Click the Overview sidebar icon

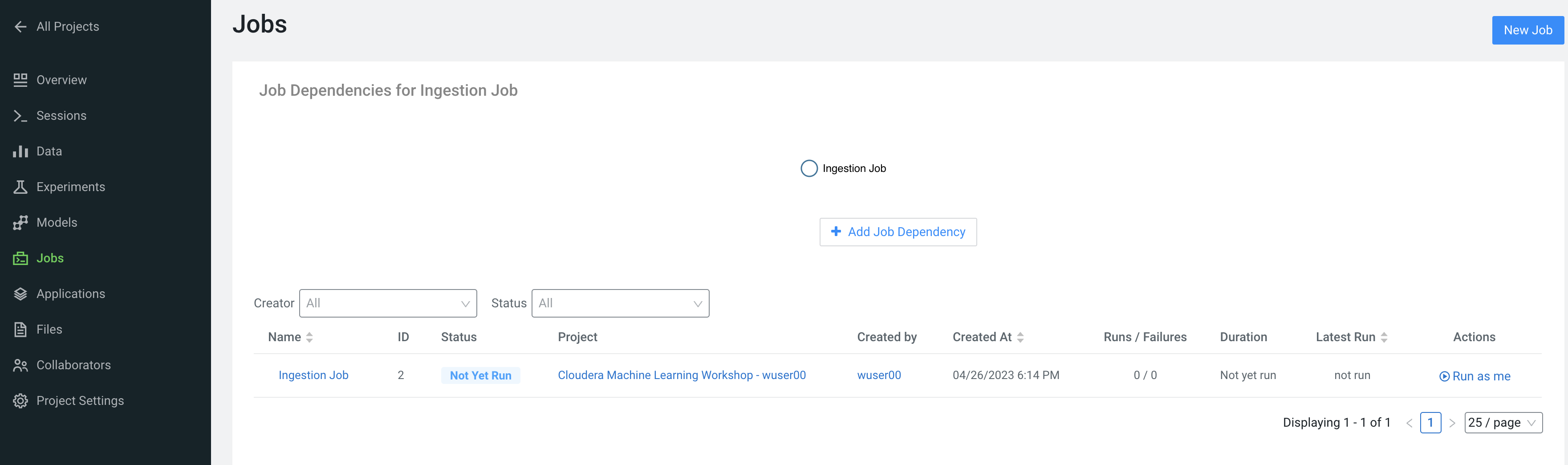pyautogui.click(x=20, y=80)
